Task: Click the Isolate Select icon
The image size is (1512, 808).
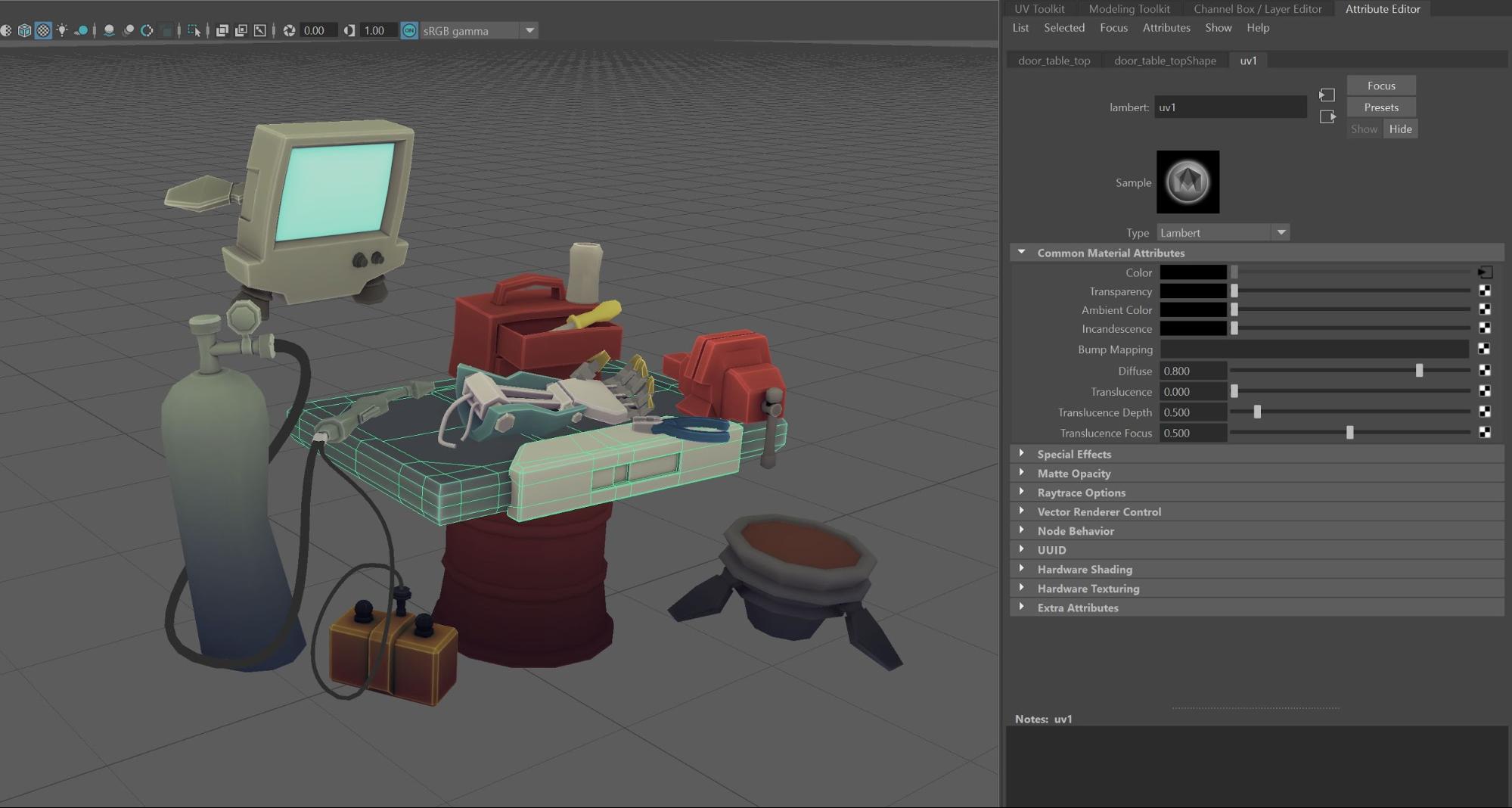Action: pos(194,30)
